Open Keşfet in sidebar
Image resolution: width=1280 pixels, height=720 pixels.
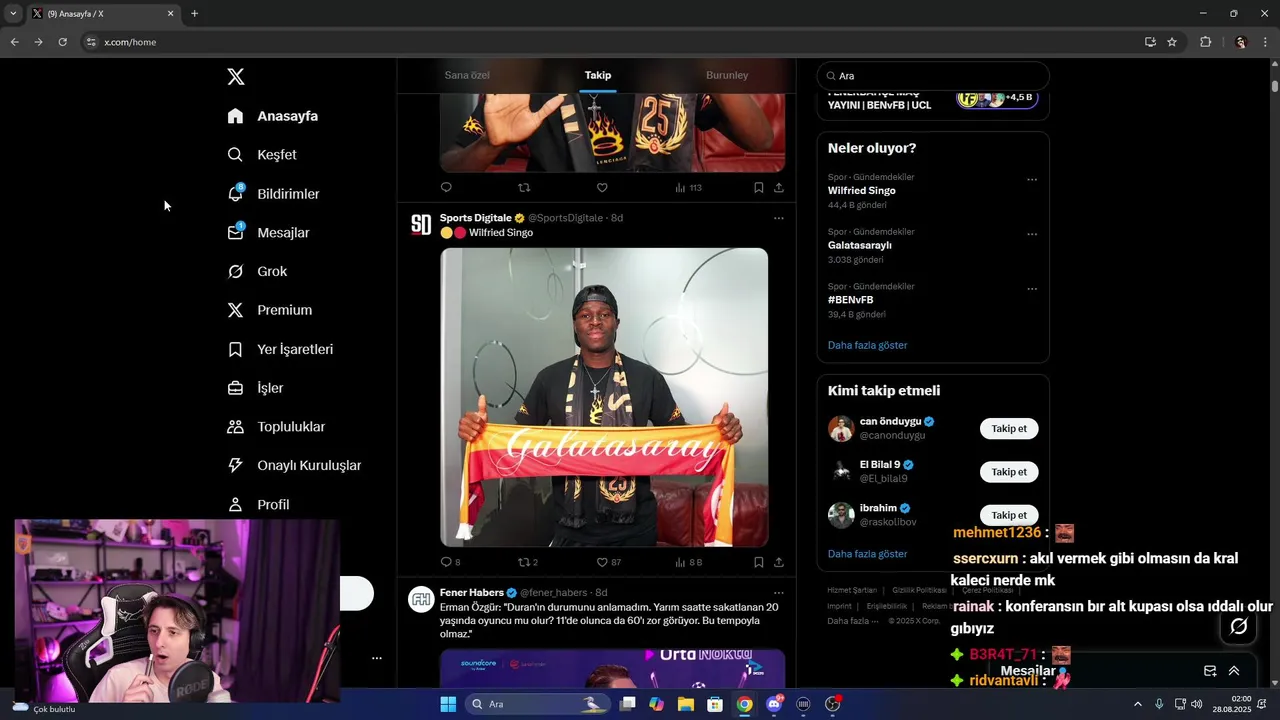coord(262,155)
